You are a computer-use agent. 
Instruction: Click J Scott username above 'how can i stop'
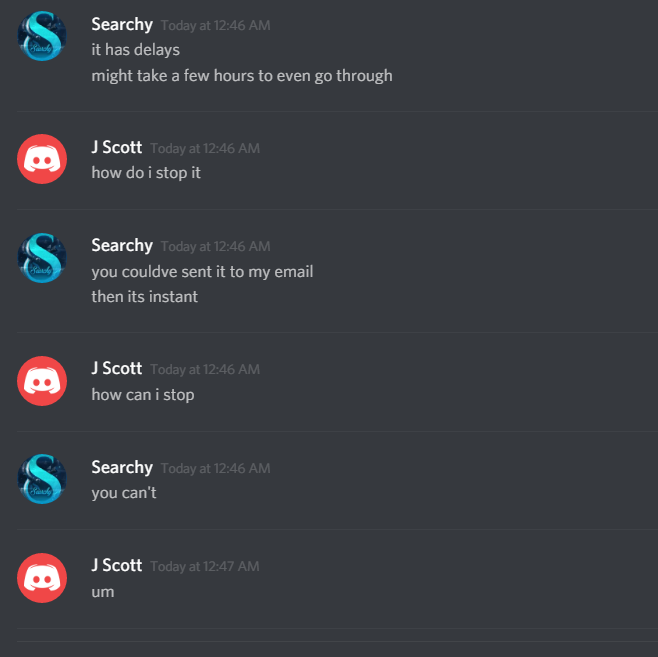click(x=117, y=368)
